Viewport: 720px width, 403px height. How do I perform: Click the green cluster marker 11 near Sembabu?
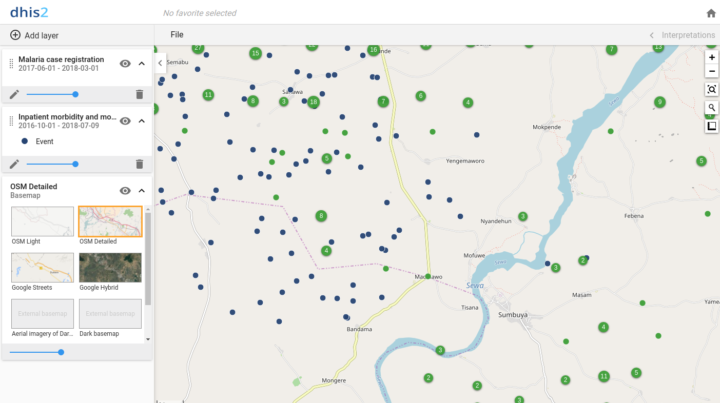click(208, 95)
